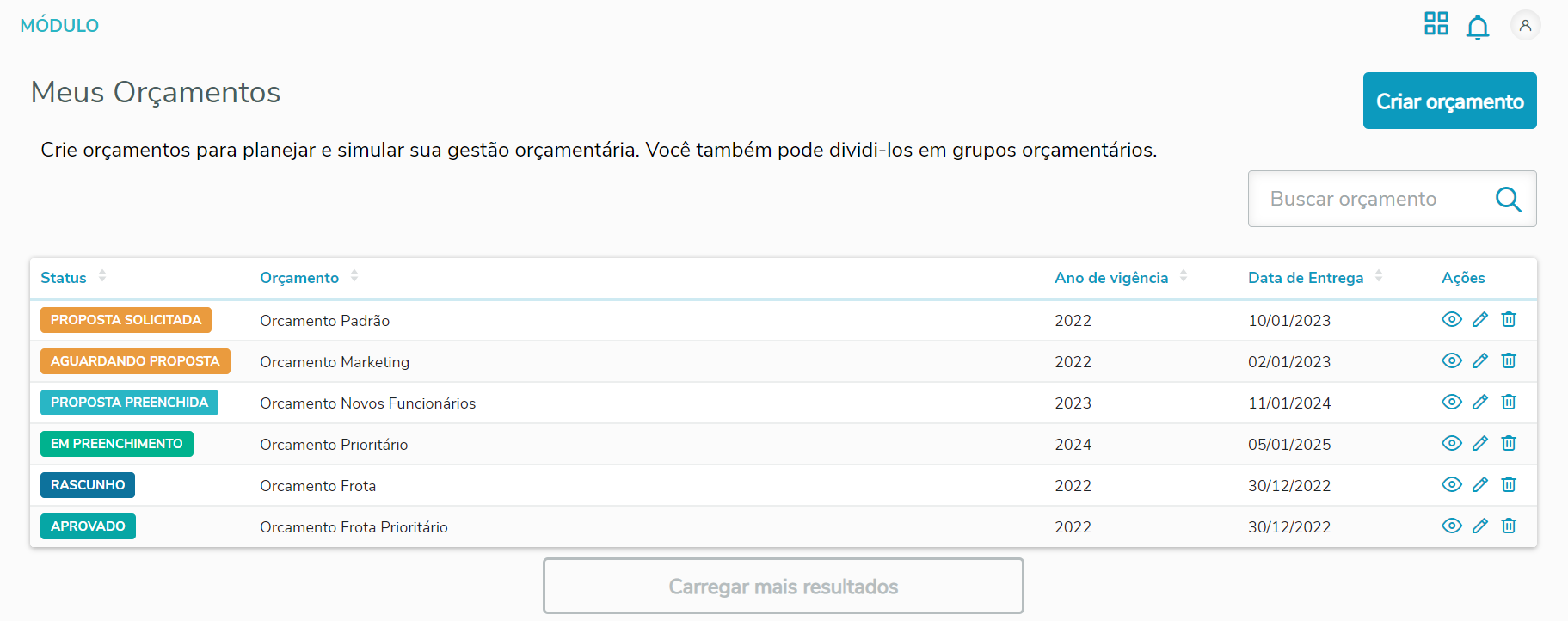This screenshot has width=1568, height=621.
Task: Delete Orcamento Marketing with trash icon
Action: point(1509,361)
